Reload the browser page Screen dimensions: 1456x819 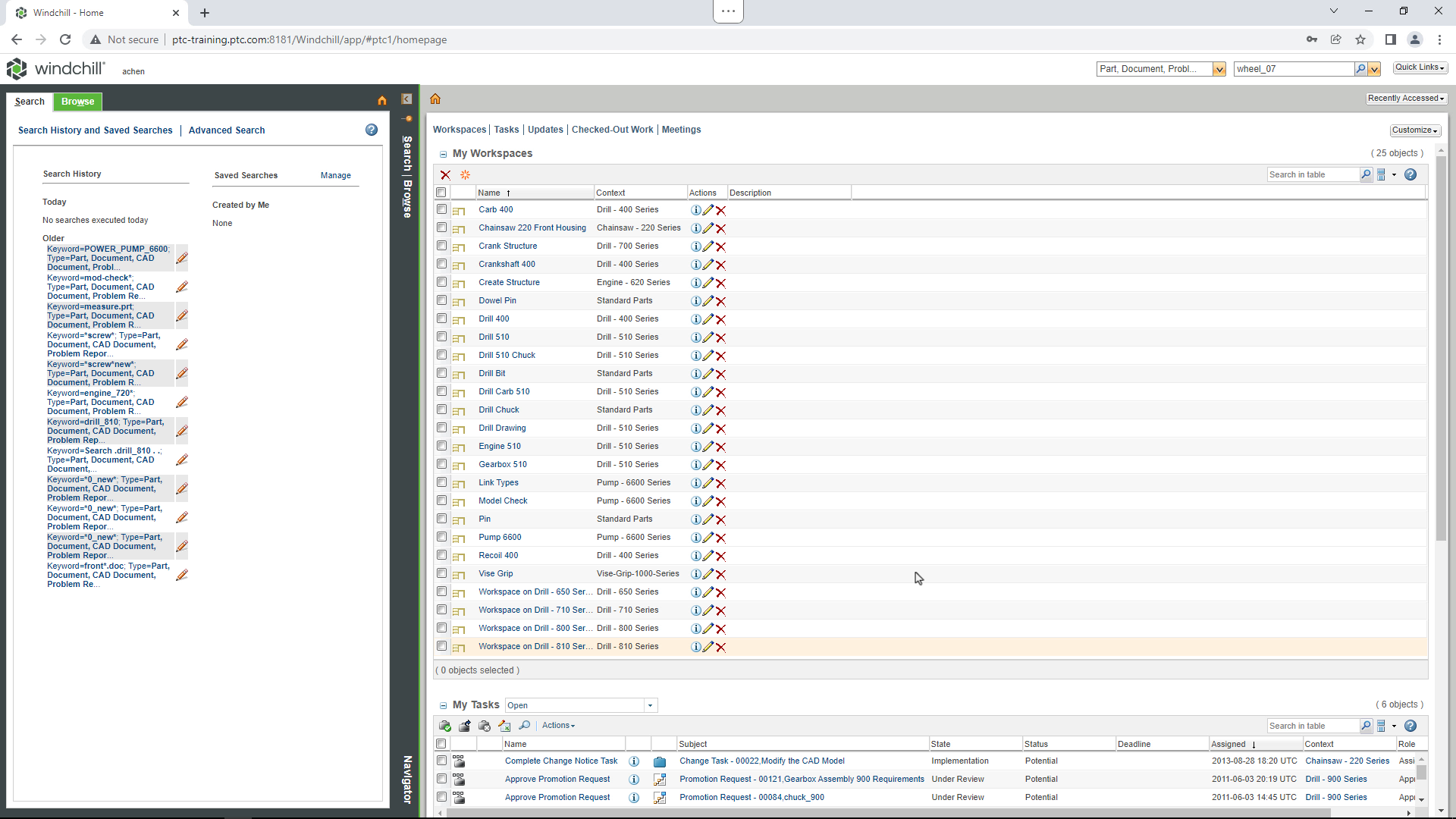65,39
